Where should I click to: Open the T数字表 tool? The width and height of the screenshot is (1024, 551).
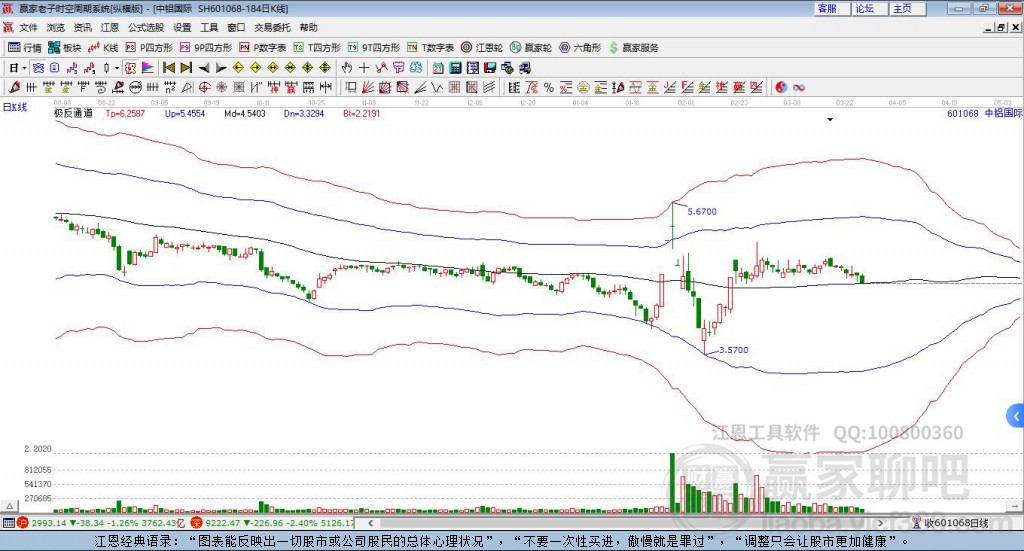430,48
